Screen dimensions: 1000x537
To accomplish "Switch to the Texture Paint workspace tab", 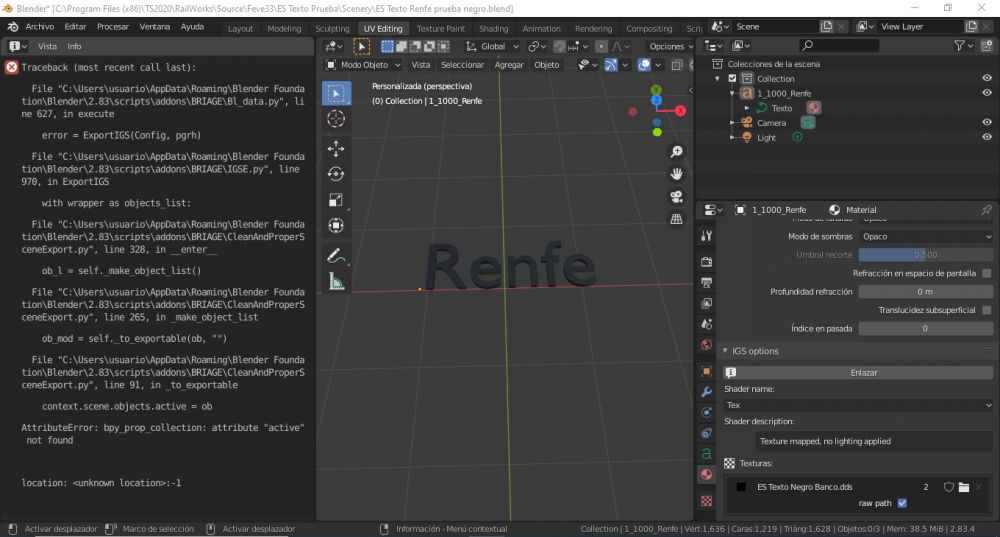I will click(x=441, y=29).
